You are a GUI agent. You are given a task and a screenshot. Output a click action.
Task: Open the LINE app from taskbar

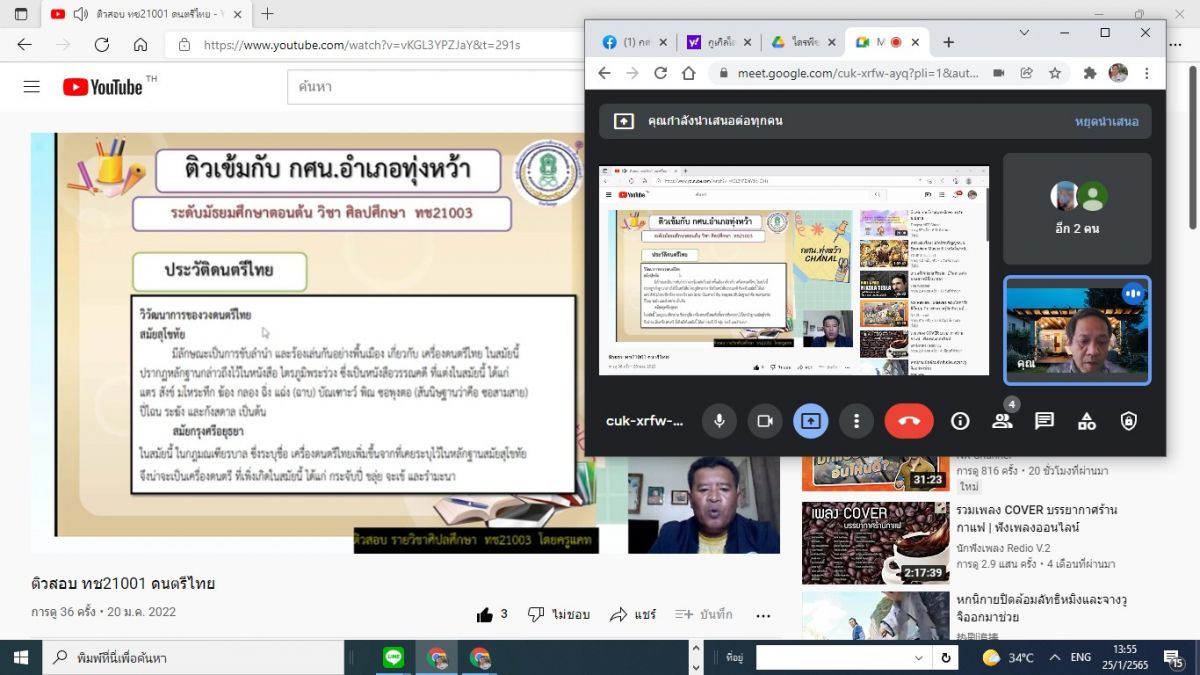tap(394, 657)
